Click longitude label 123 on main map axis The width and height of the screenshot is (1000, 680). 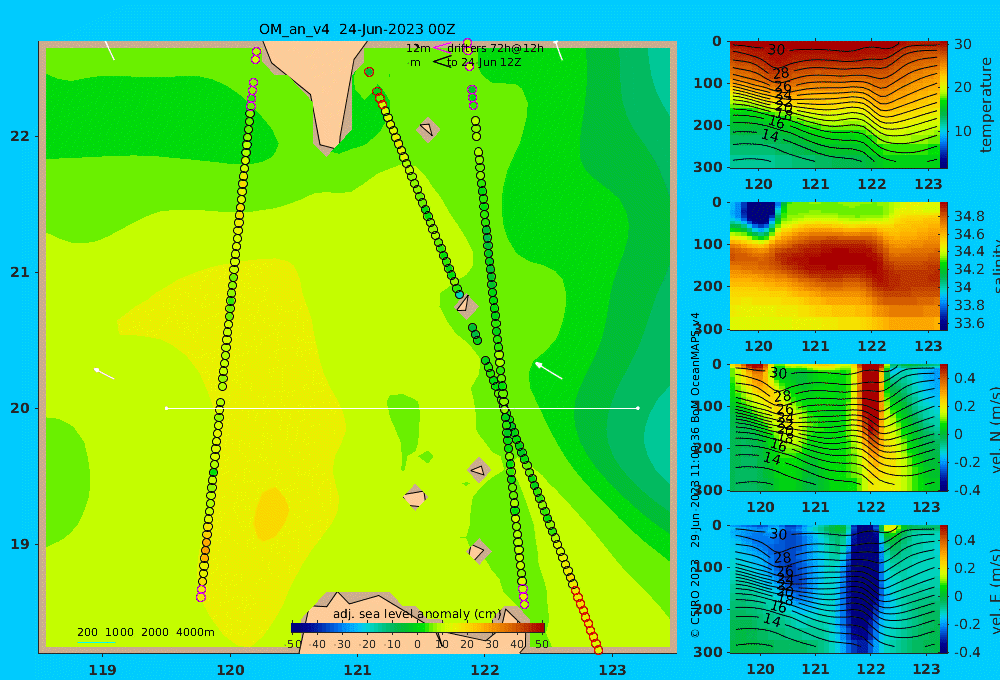pos(613,670)
